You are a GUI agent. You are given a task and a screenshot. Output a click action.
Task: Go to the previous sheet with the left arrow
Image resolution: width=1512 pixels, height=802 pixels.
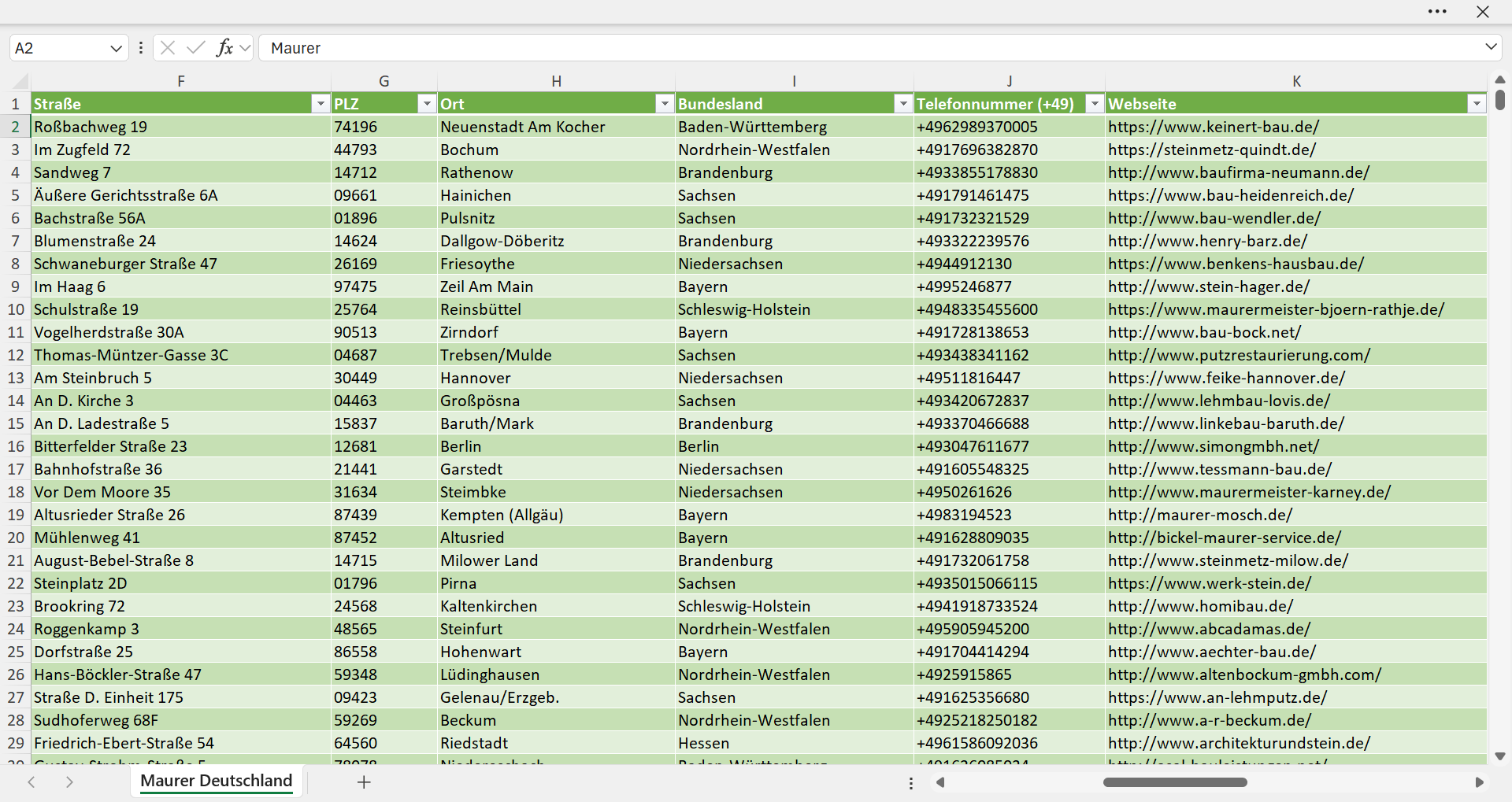pos(31,782)
